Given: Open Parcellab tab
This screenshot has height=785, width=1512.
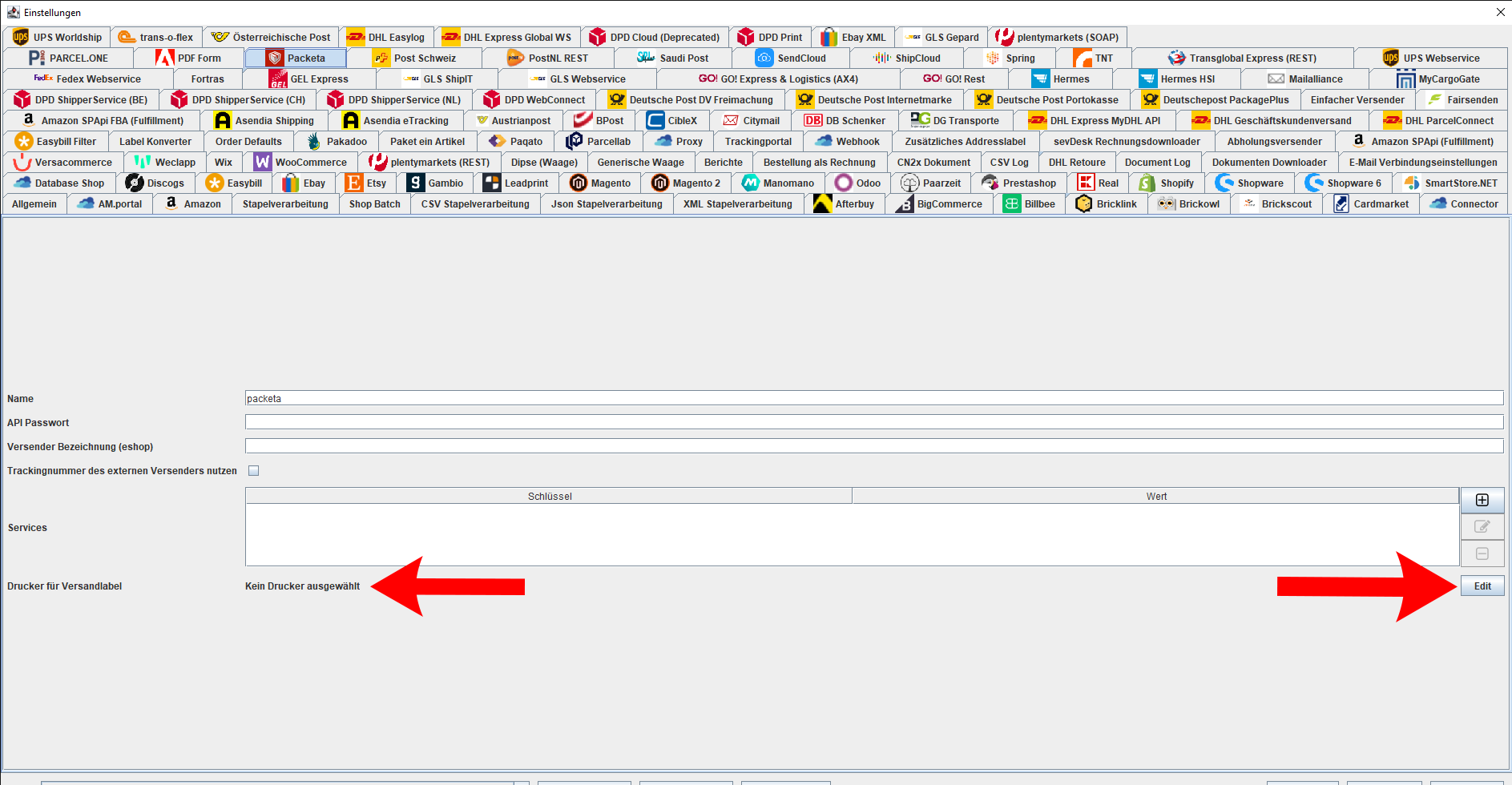Looking at the screenshot, I should tap(599, 141).
